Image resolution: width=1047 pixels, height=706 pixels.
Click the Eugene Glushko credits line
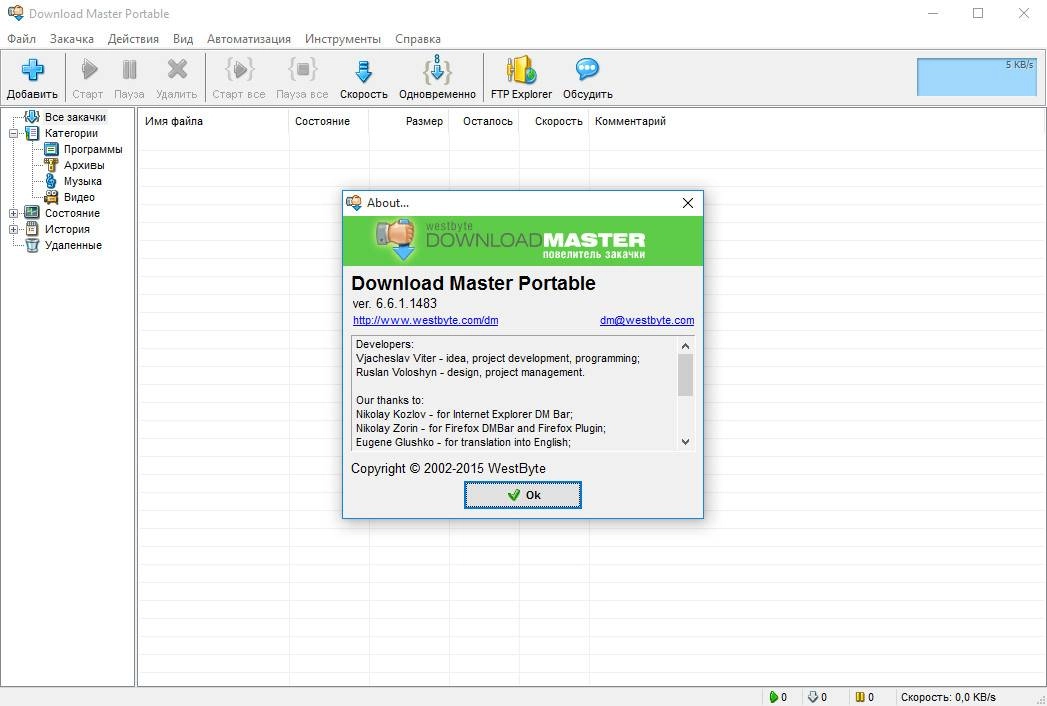(463, 442)
